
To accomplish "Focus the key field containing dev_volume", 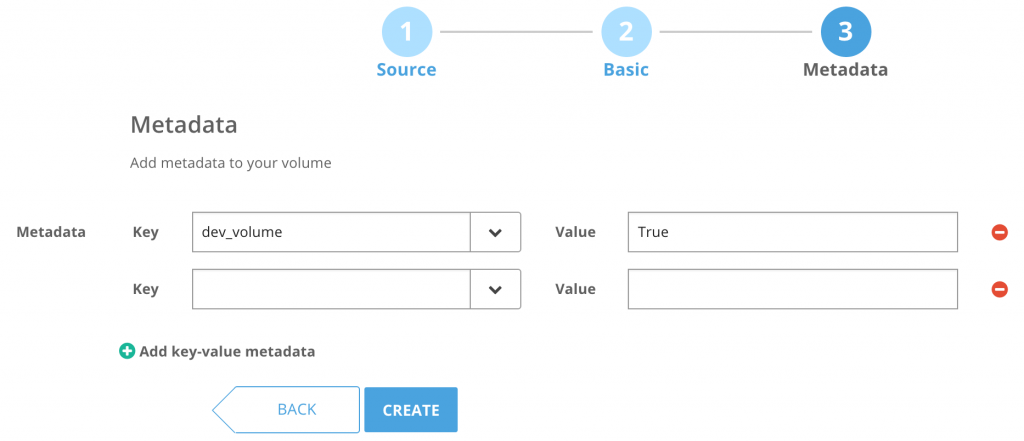I will (x=330, y=232).
